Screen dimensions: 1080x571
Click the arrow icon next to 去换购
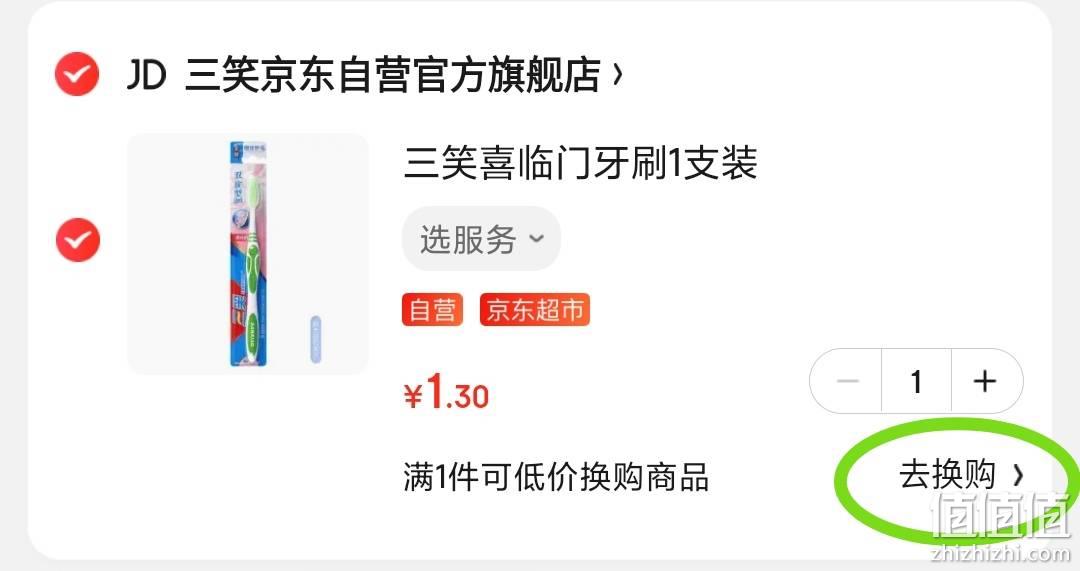tap(1018, 475)
